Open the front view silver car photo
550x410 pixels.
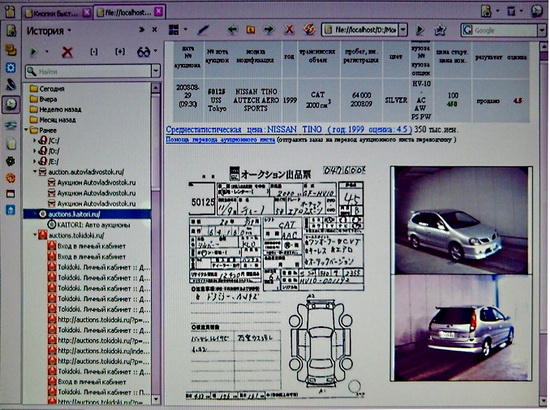pos(461,220)
